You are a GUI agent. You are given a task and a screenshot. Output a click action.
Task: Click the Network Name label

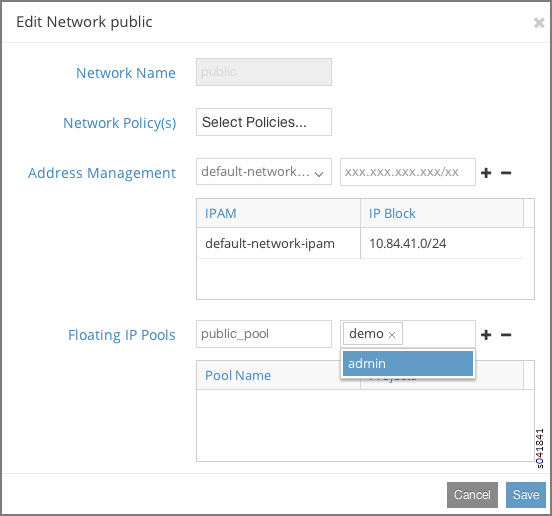(x=126, y=73)
